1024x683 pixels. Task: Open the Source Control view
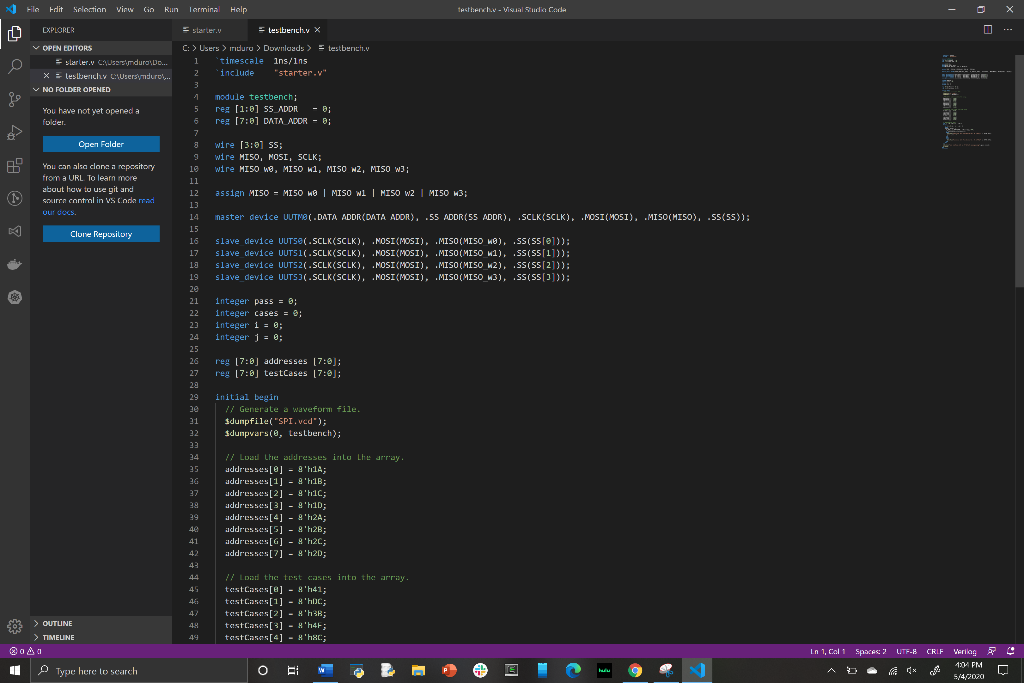coord(15,99)
